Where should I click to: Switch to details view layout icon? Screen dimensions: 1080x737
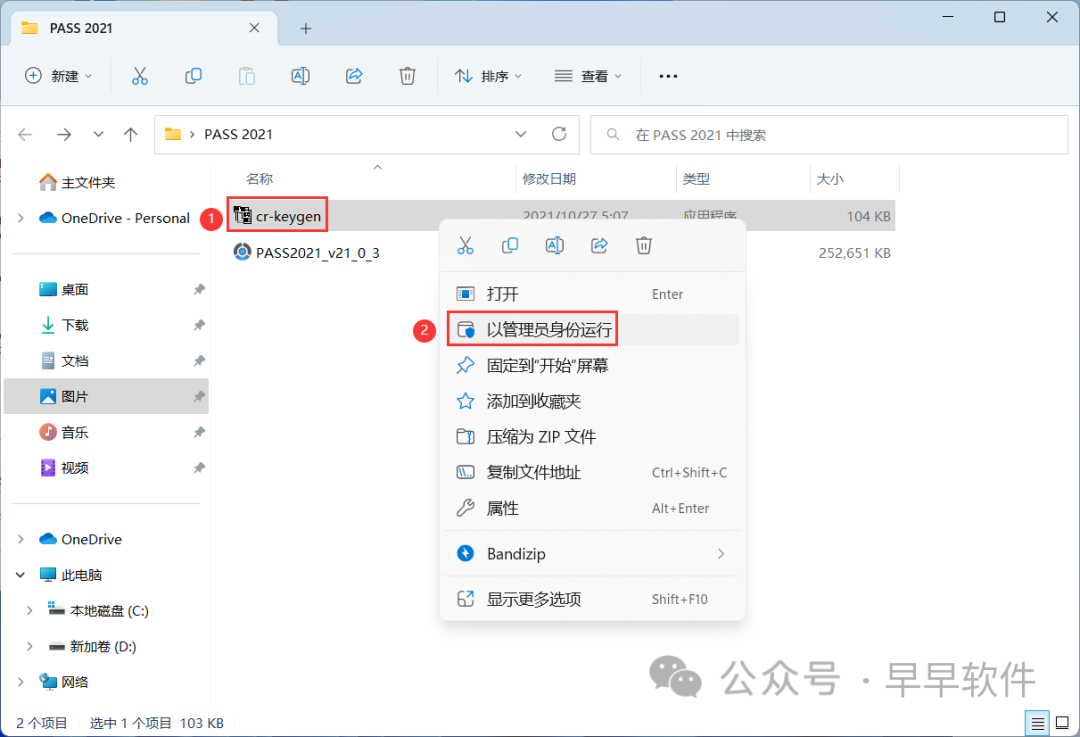(x=1036, y=722)
